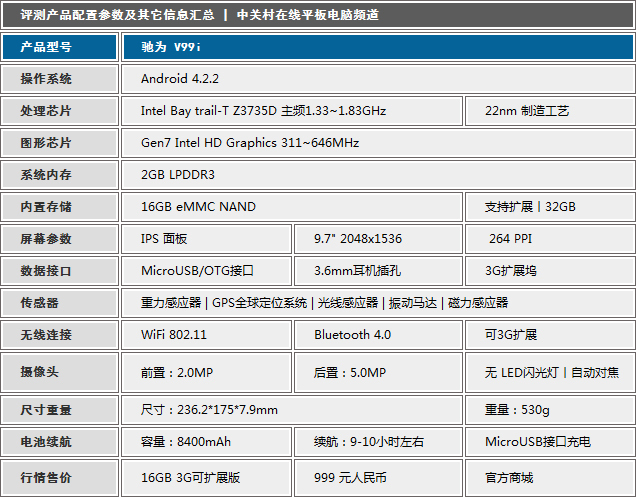636x497 pixels.
Task: Select the '内置存储' row label
Action: [60, 207]
